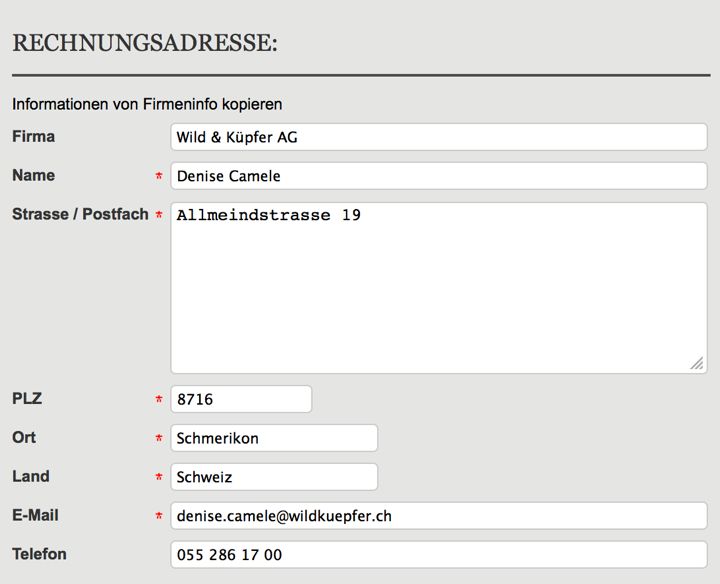Click the 'PLZ' field label
This screenshot has width=720, height=584.
click(x=27, y=398)
